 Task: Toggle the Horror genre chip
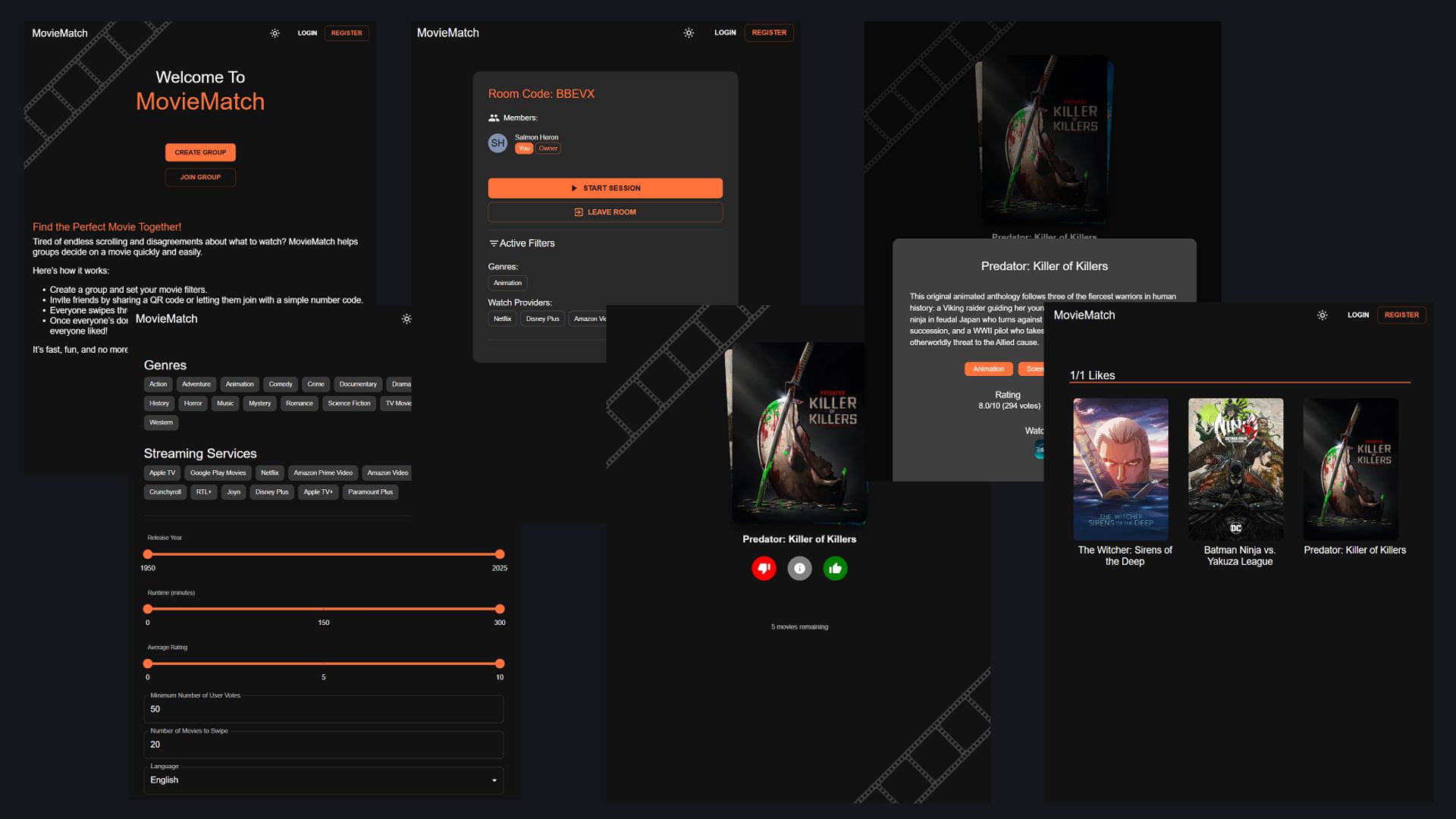pos(193,403)
